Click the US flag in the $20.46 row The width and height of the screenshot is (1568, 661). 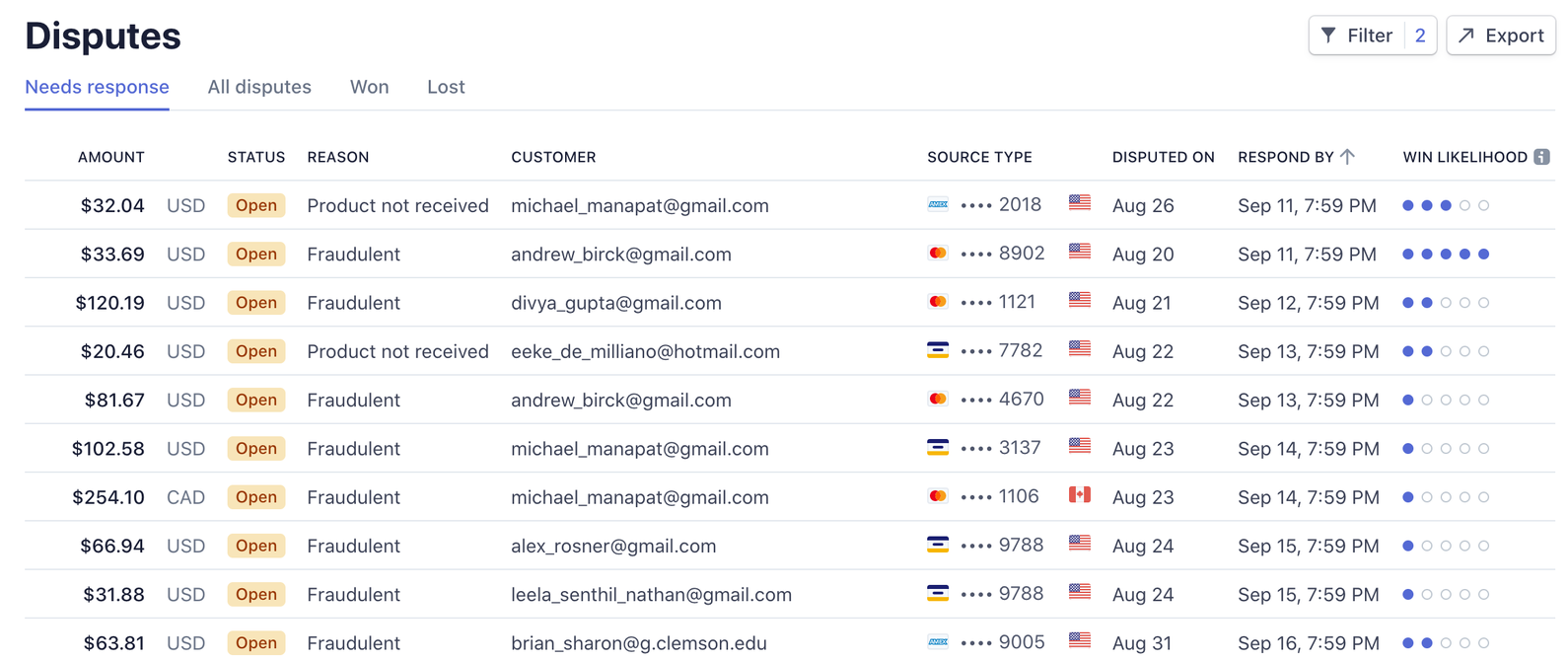(1080, 348)
